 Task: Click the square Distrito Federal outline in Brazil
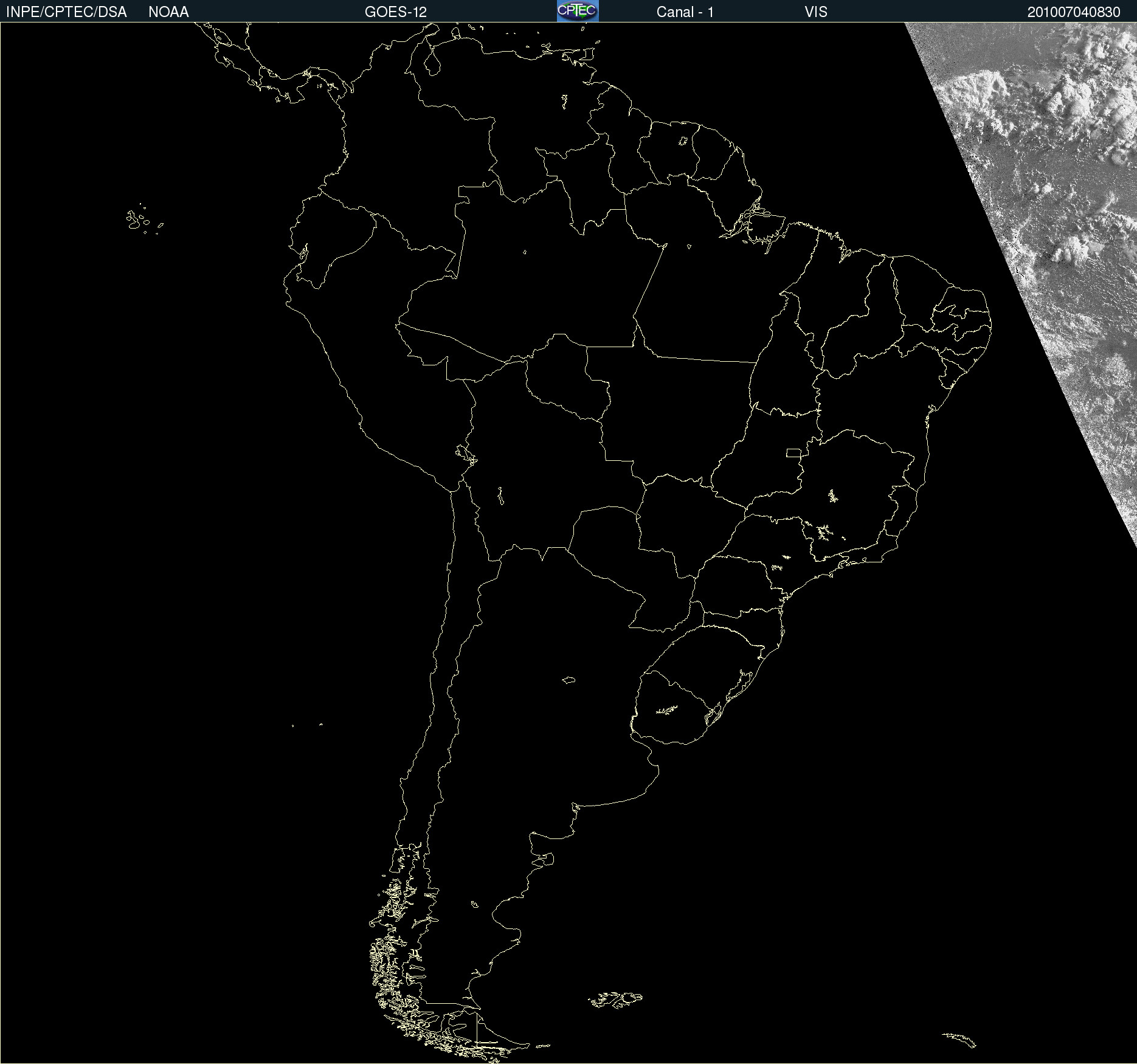pyautogui.click(x=793, y=453)
